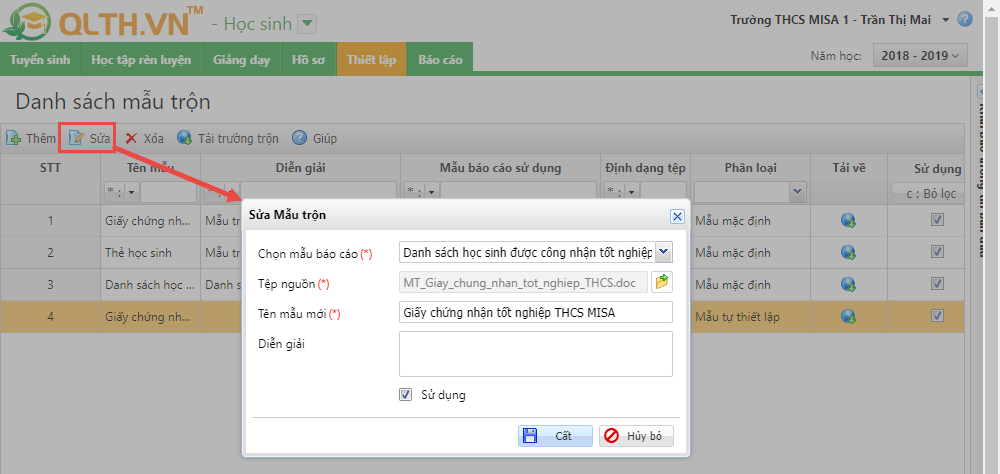The image size is (1000, 474).
Task: Toggle Sử dụng checkbox in dialog
Action: (406, 395)
